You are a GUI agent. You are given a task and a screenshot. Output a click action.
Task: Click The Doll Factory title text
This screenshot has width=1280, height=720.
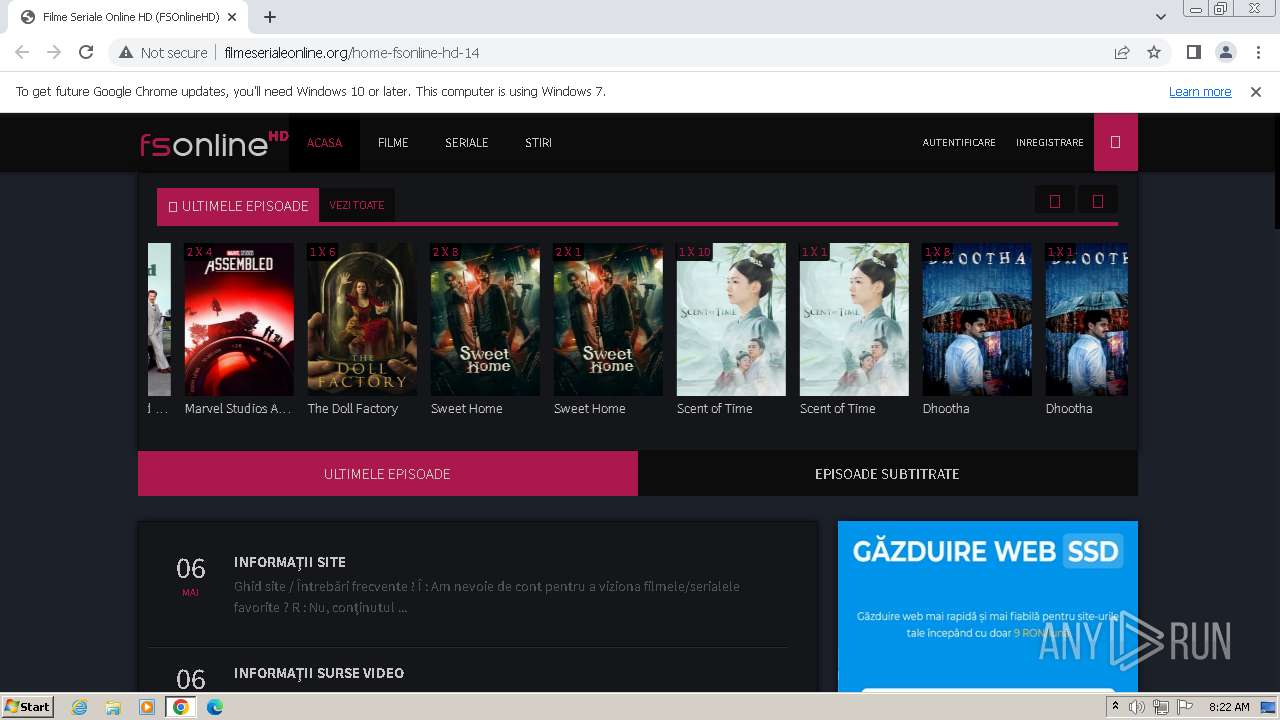[x=353, y=408]
